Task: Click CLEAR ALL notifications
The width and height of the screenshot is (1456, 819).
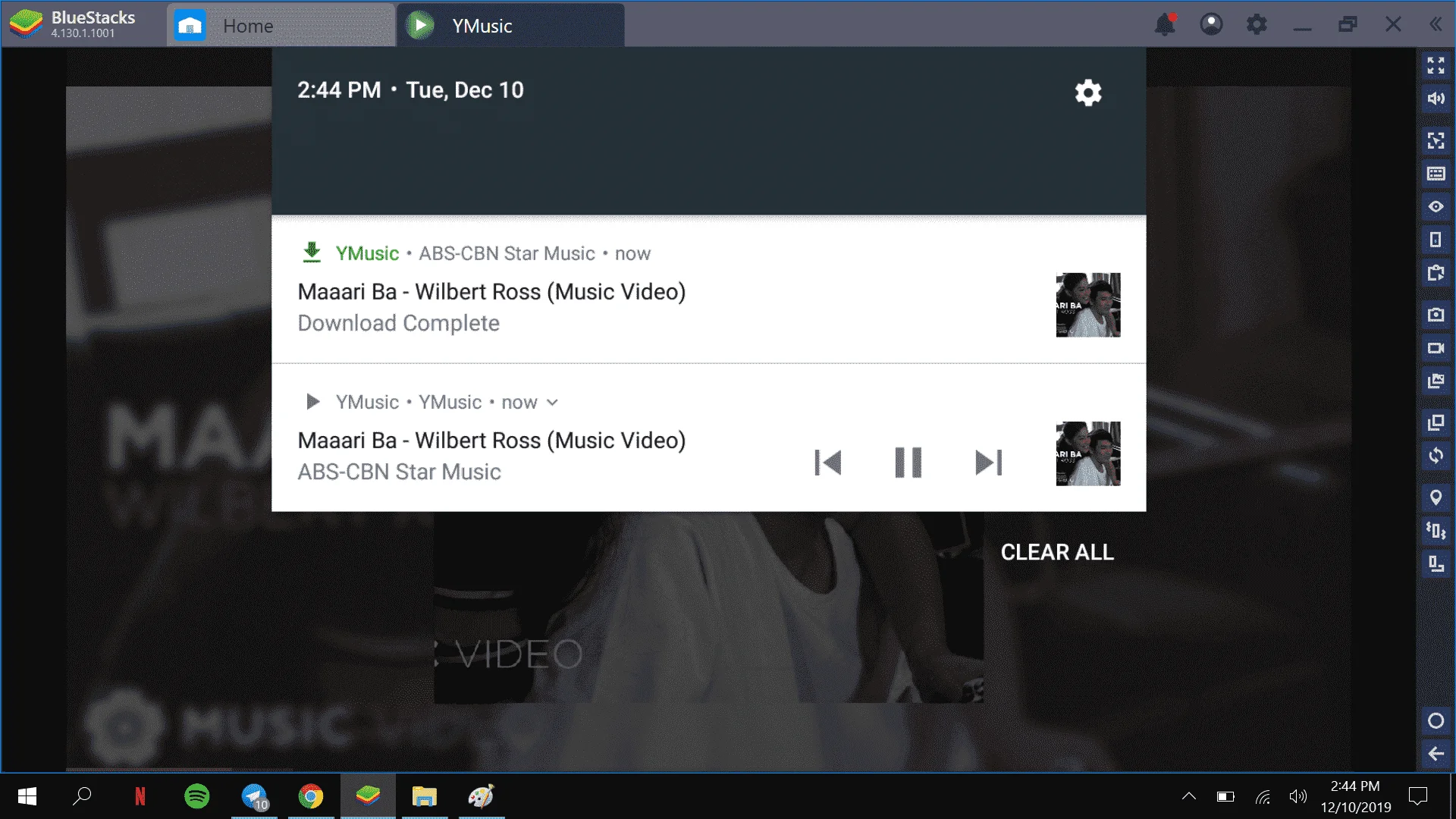Action: tap(1057, 552)
